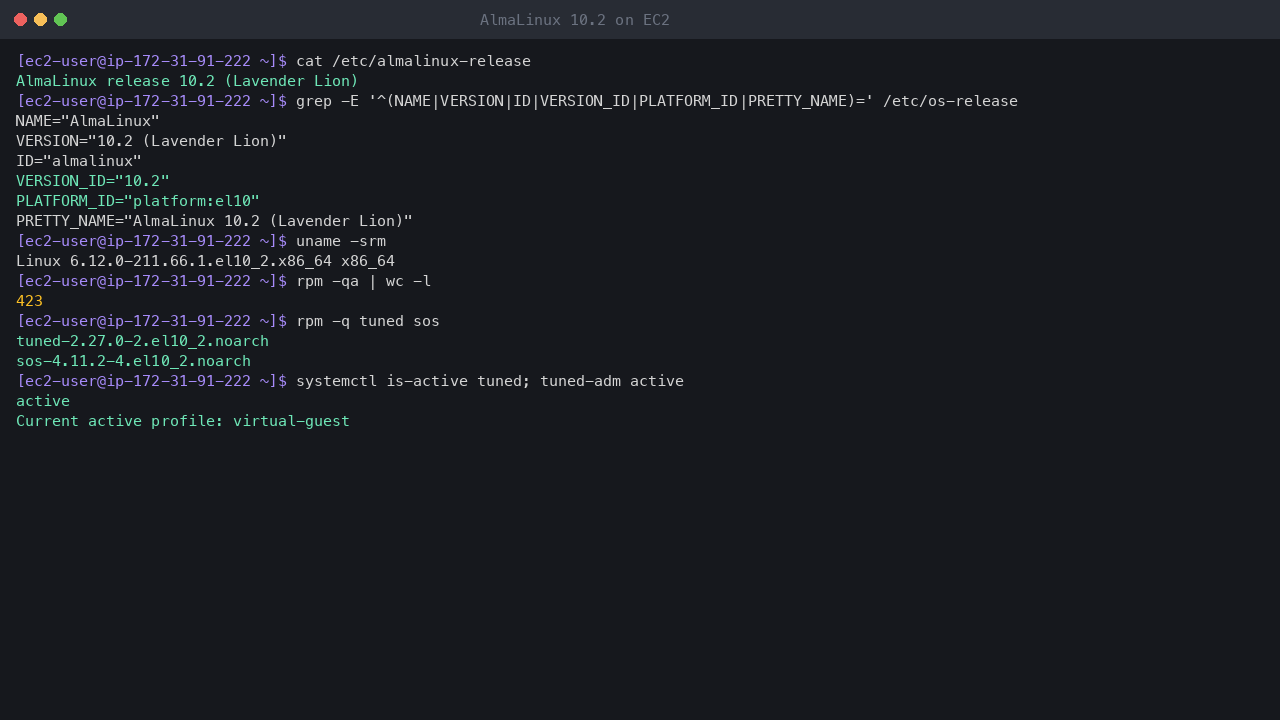
Task: Click the package 'tuned-2.27.0-2.el10_2.noarch'
Action: [x=142, y=341]
